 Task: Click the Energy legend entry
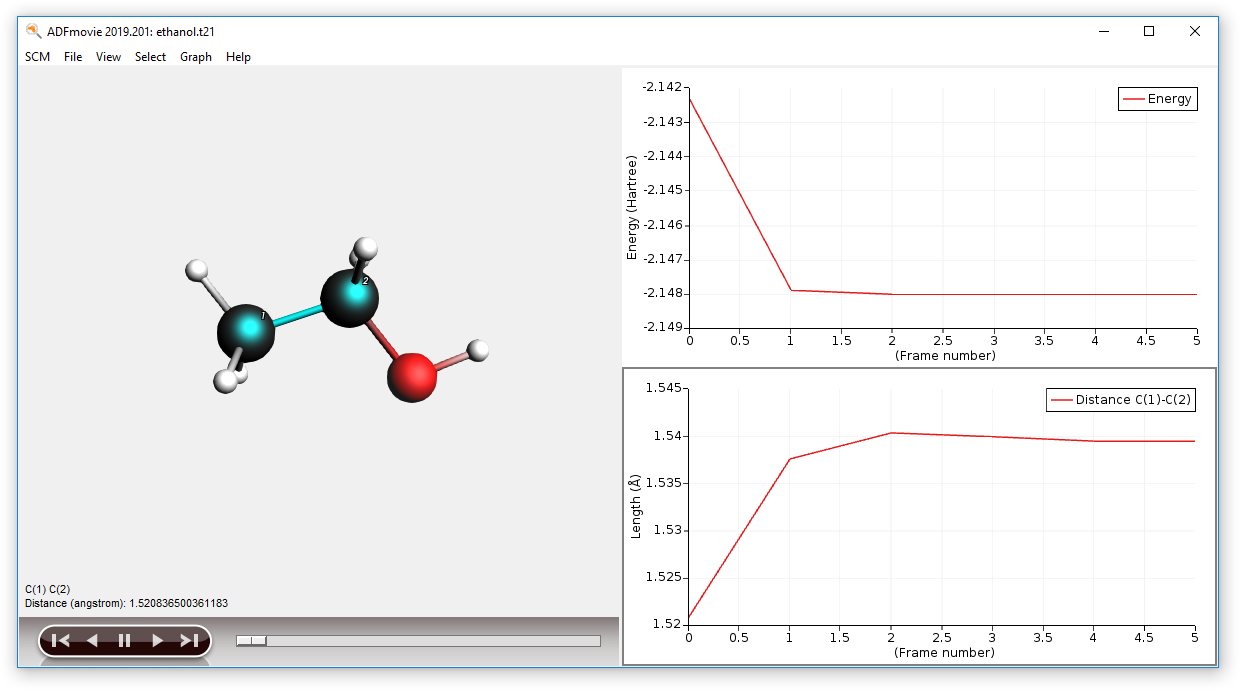click(x=1158, y=99)
